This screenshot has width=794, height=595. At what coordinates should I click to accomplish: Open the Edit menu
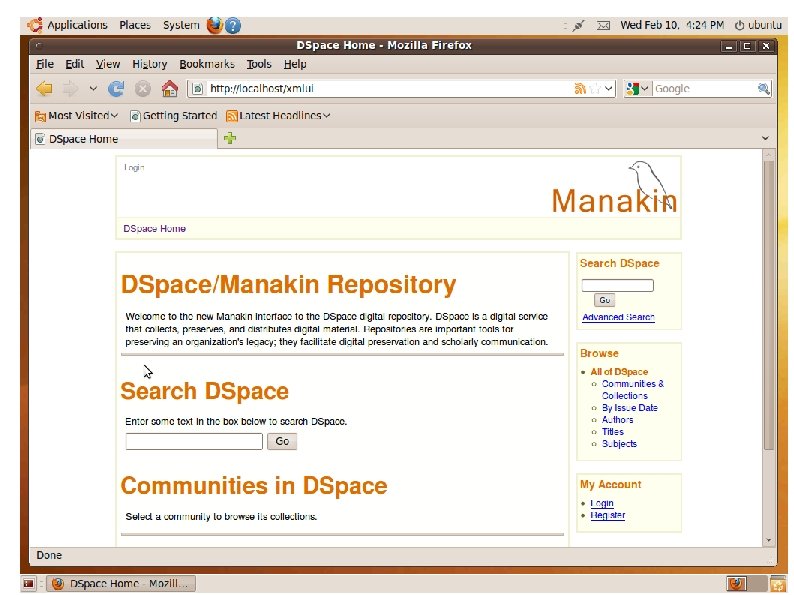74,64
